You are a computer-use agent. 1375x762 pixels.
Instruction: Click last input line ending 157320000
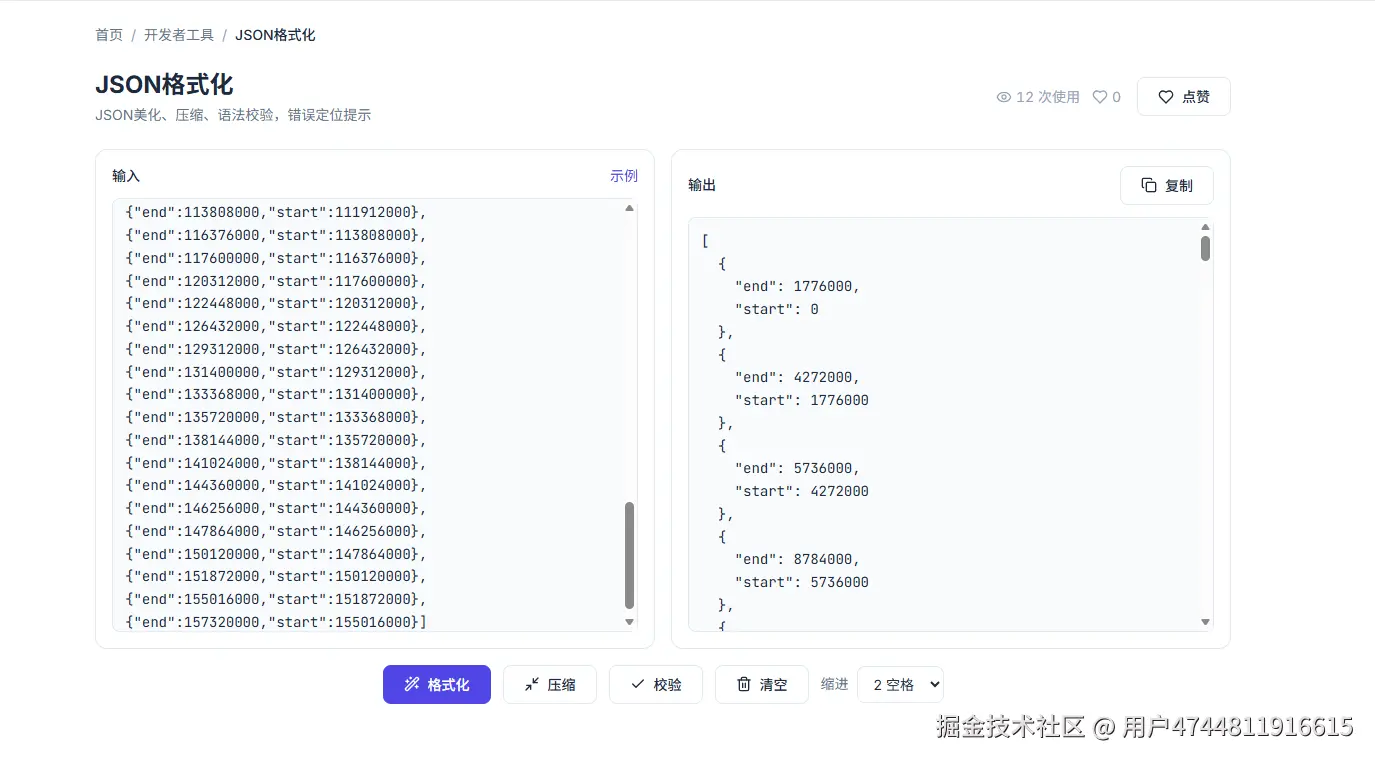click(x=276, y=622)
